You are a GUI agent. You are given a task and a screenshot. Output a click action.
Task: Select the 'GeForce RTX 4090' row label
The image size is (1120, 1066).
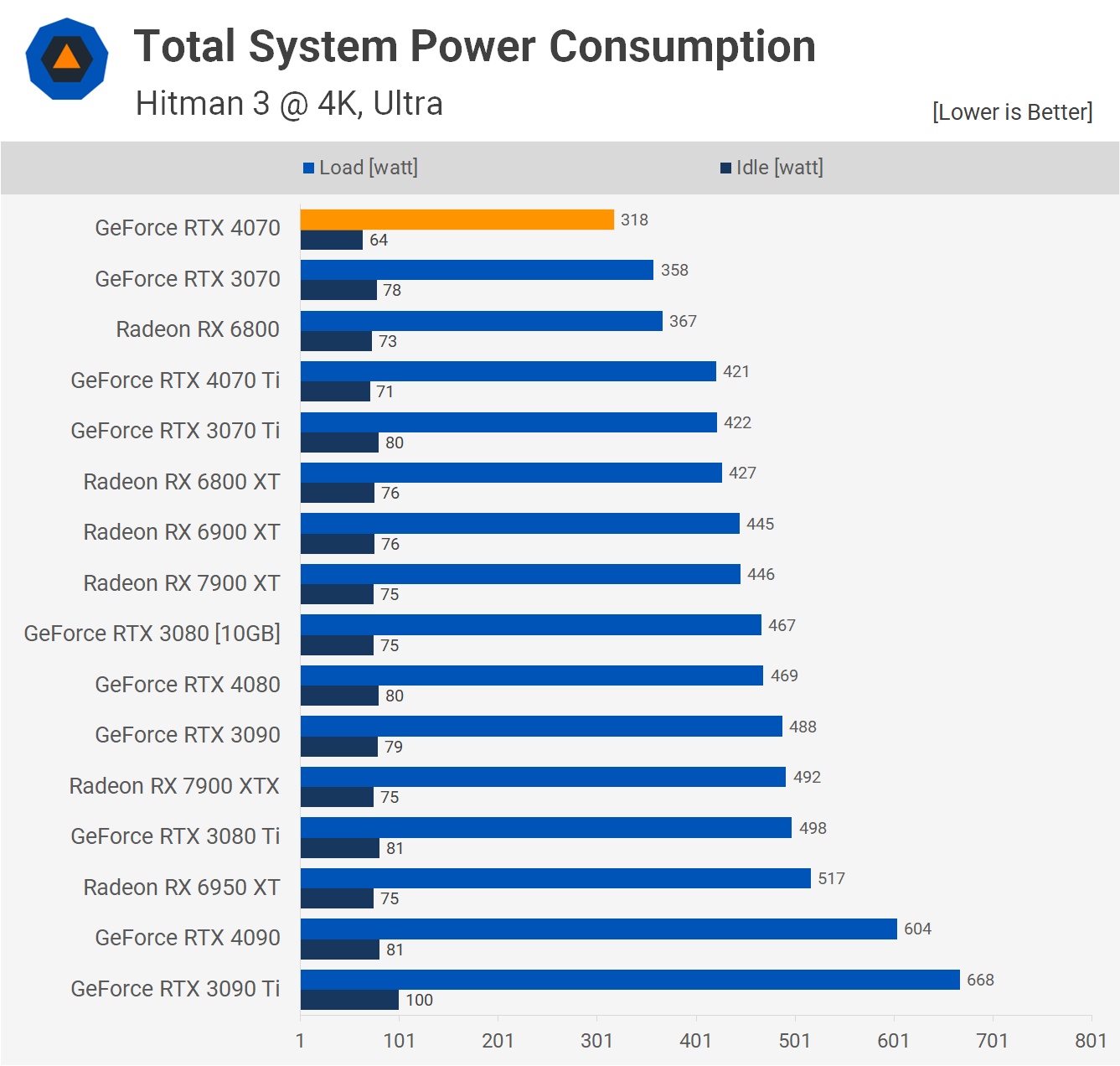coord(188,938)
